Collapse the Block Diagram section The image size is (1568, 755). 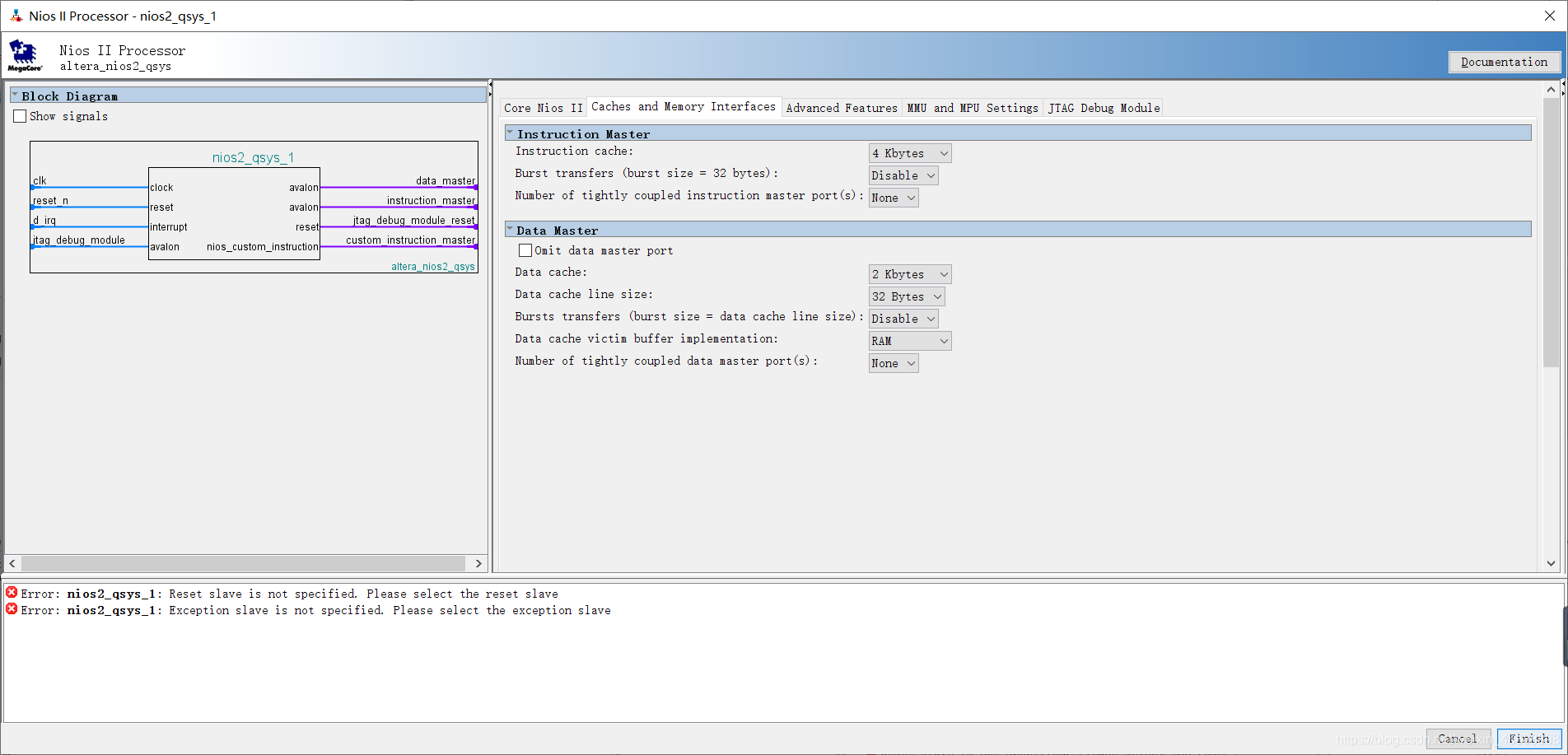tap(15, 96)
